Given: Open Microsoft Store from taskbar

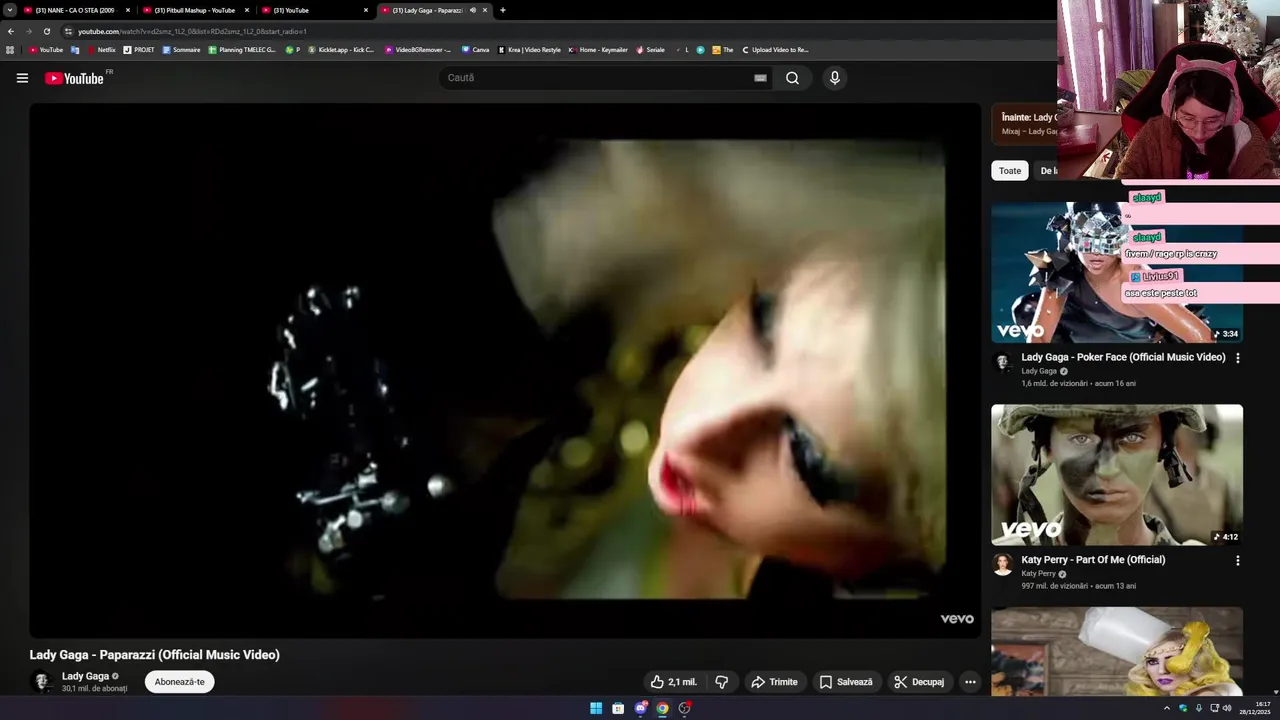Looking at the screenshot, I should (618, 708).
